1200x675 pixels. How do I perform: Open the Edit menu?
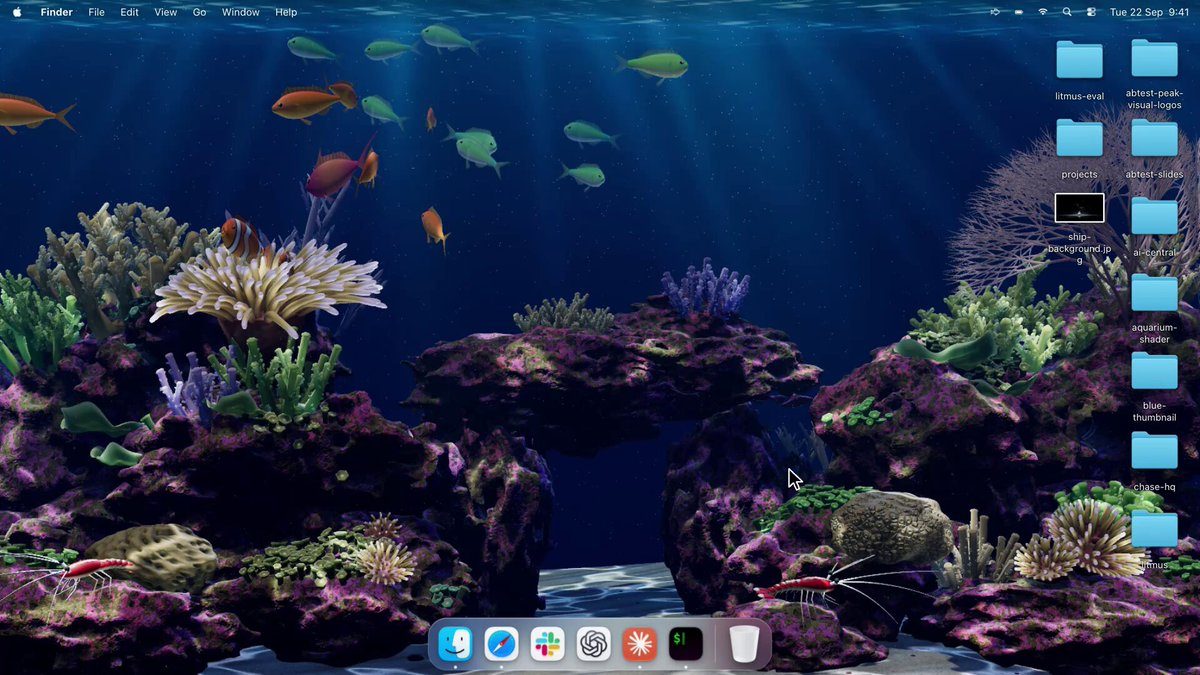(130, 12)
